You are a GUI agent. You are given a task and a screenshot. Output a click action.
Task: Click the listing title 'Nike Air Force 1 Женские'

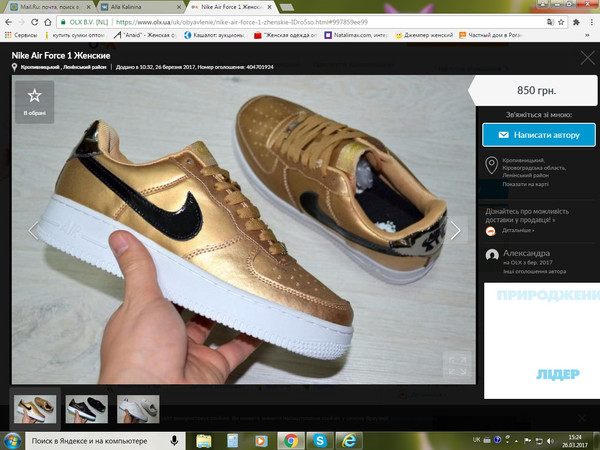click(x=61, y=56)
